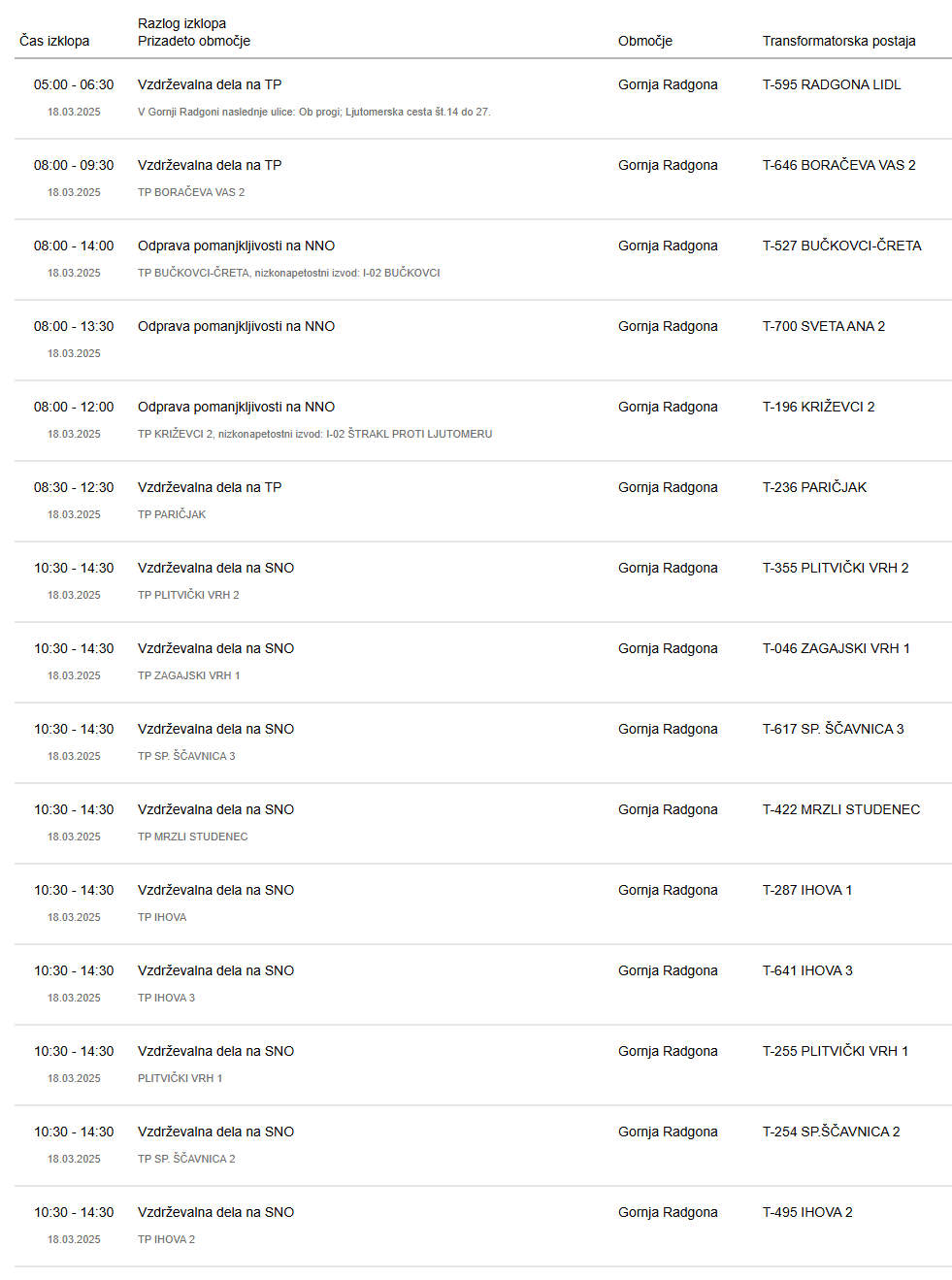Select T-646 BORAČEVA VAS 2 station

(838, 165)
